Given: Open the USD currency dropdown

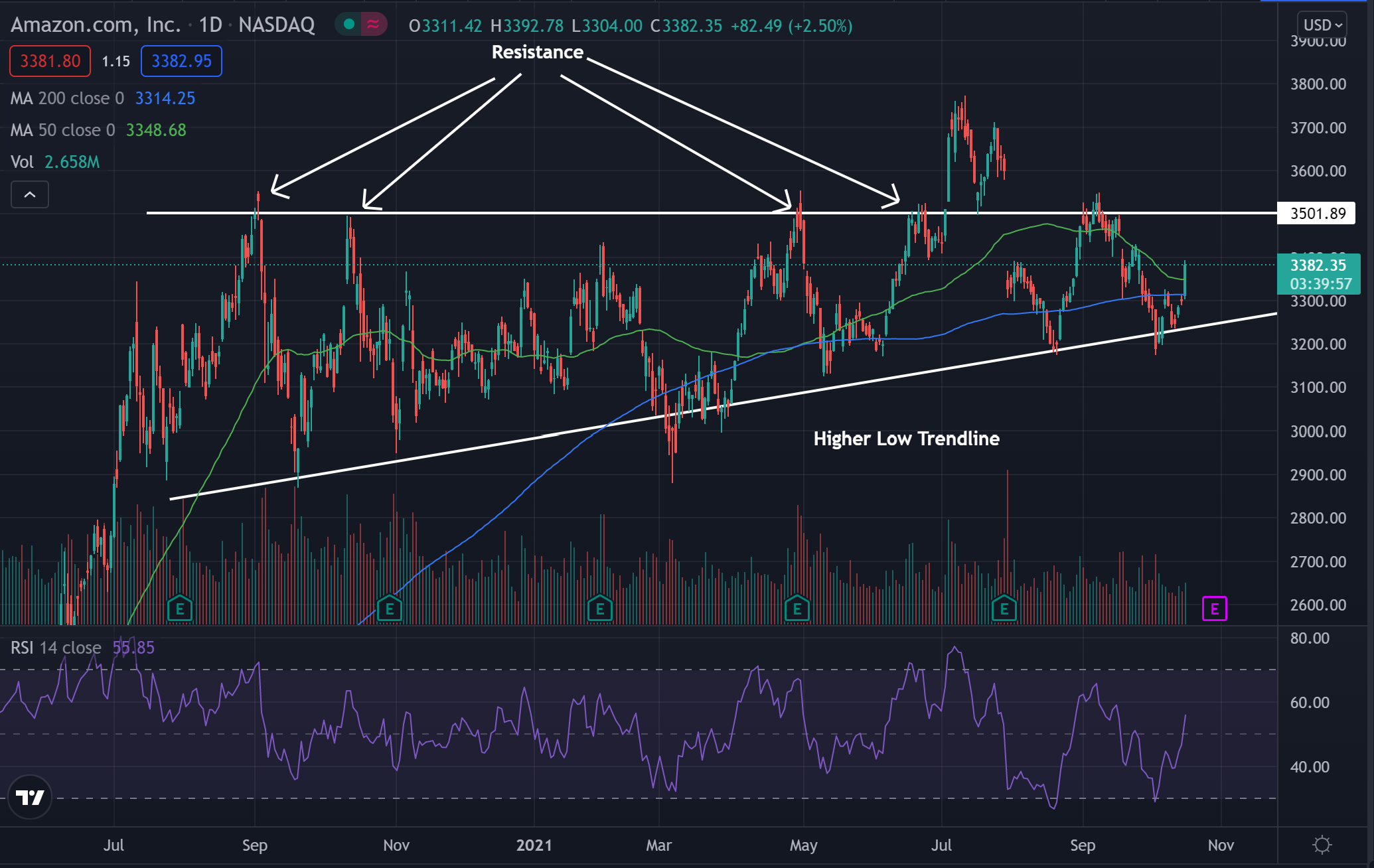Looking at the screenshot, I should [1322, 25].
